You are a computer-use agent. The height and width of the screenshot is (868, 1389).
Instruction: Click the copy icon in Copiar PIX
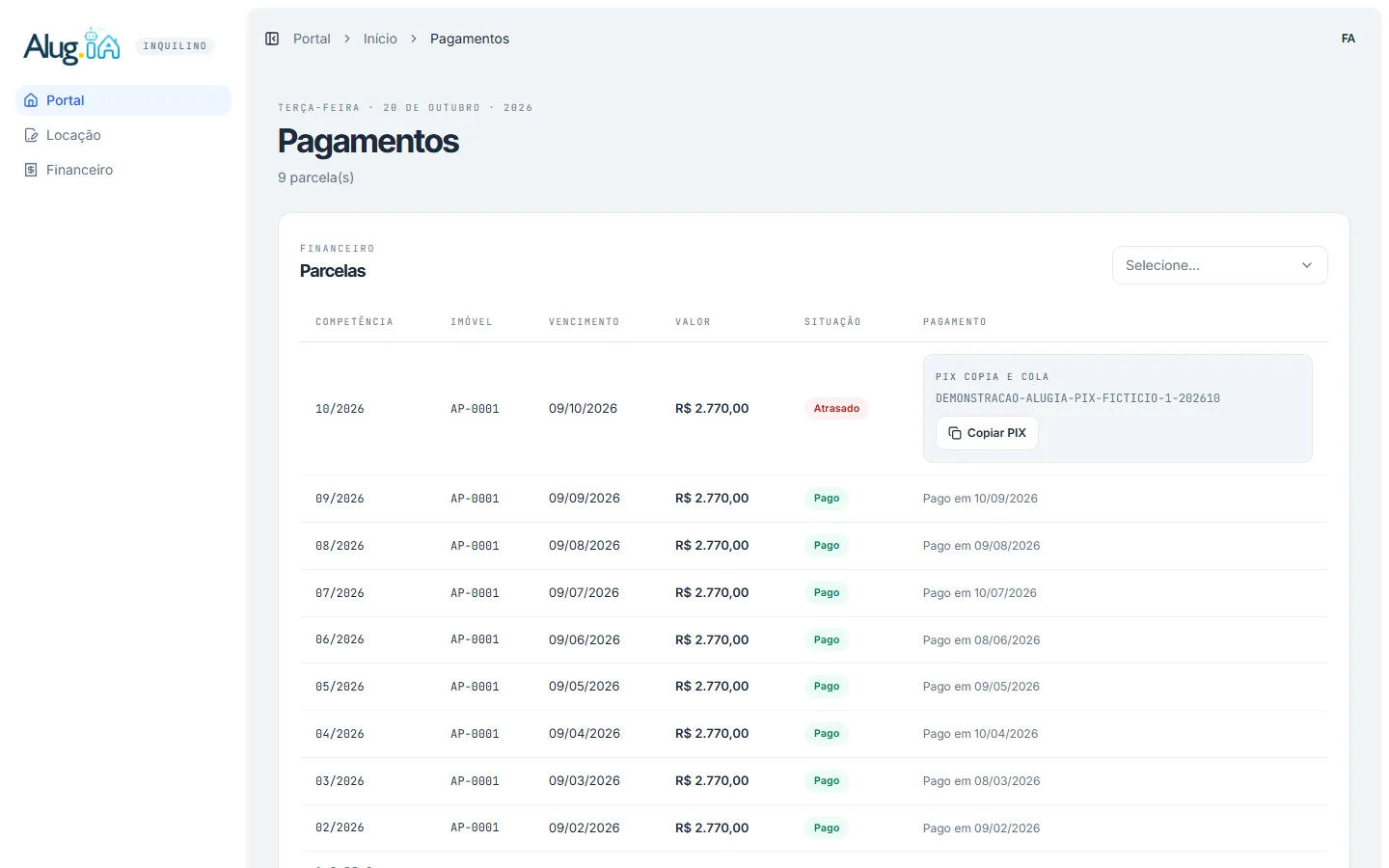(x=955, y=433)
